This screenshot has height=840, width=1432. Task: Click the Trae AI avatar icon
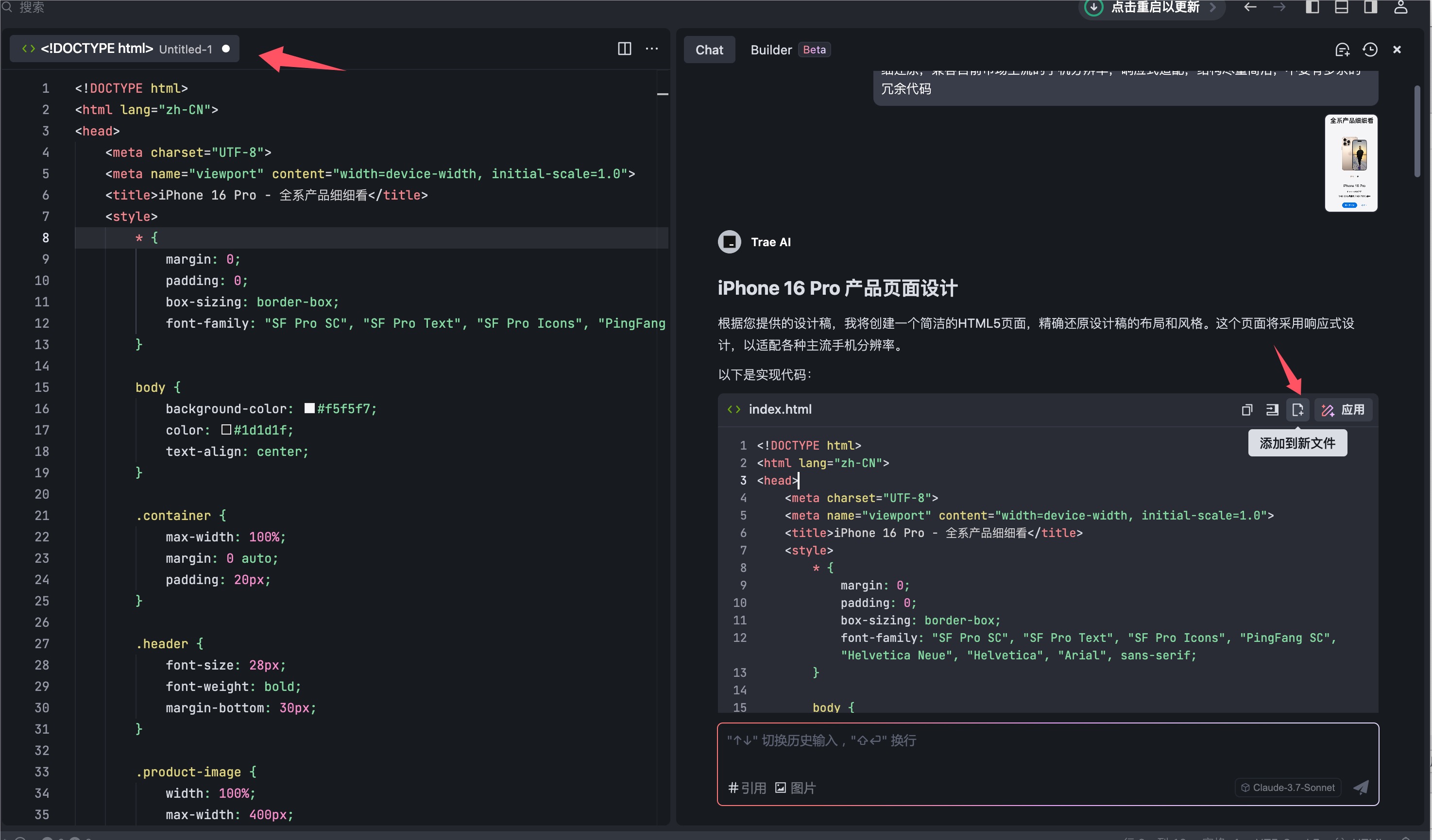729,242
